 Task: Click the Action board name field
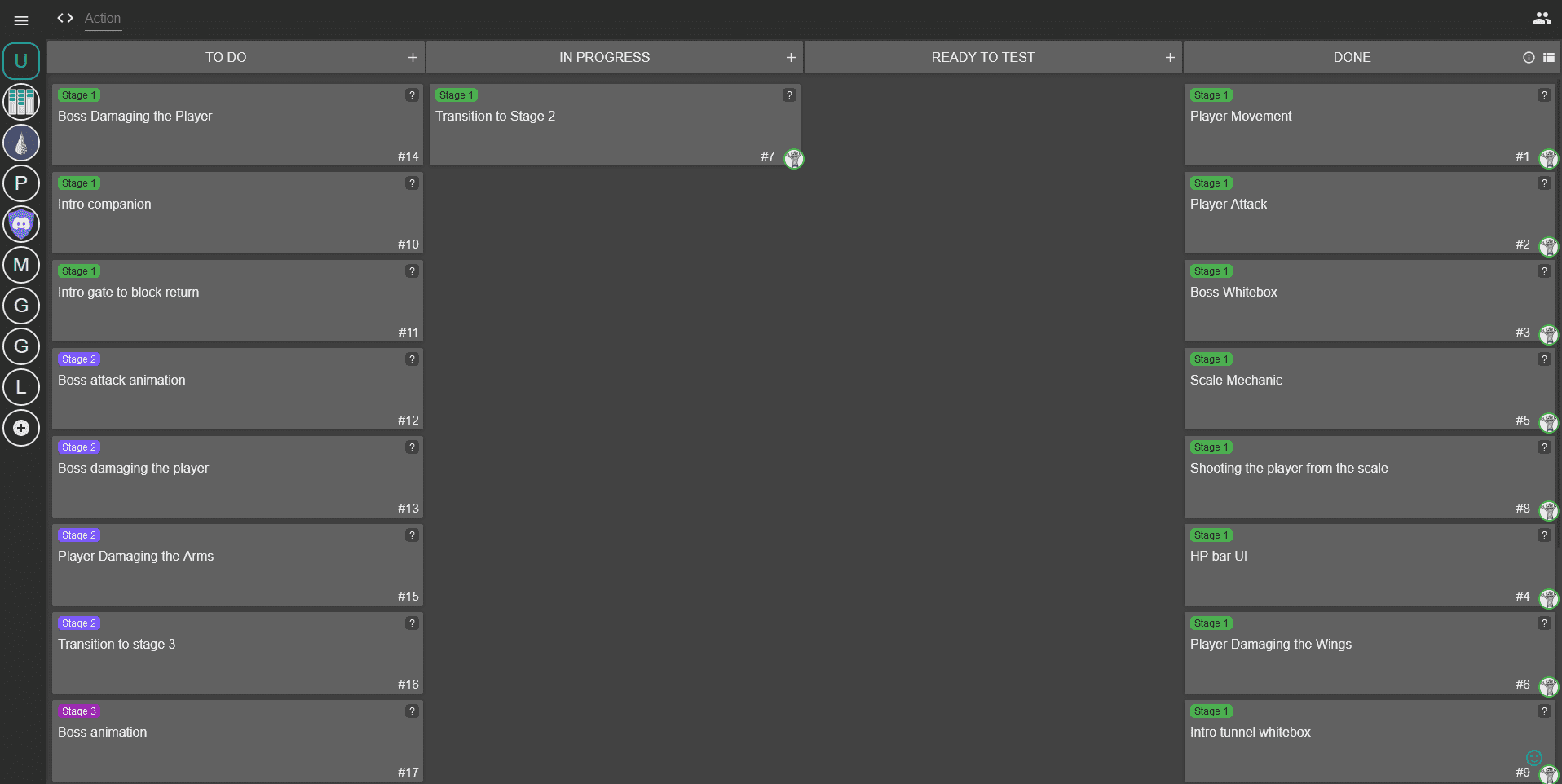click(103, 19)
